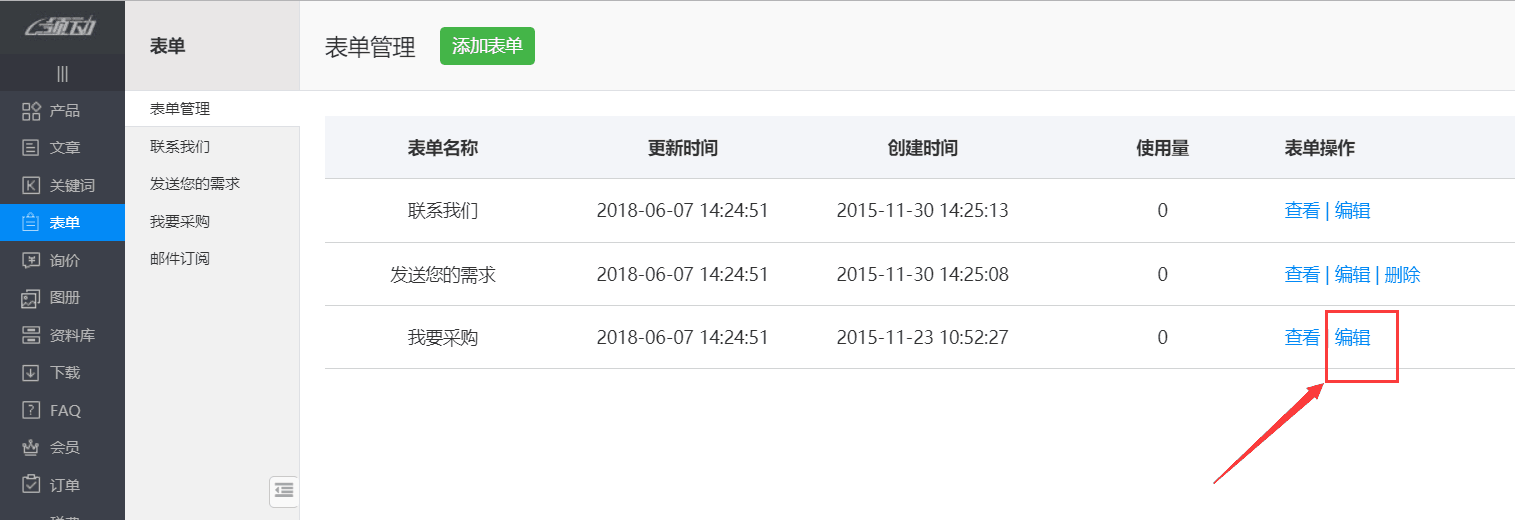The width and height of the screenshot is (1515, 520).
Task: Select the 关键词 (Keywords) sidebar icon
Action: (31, 186)
